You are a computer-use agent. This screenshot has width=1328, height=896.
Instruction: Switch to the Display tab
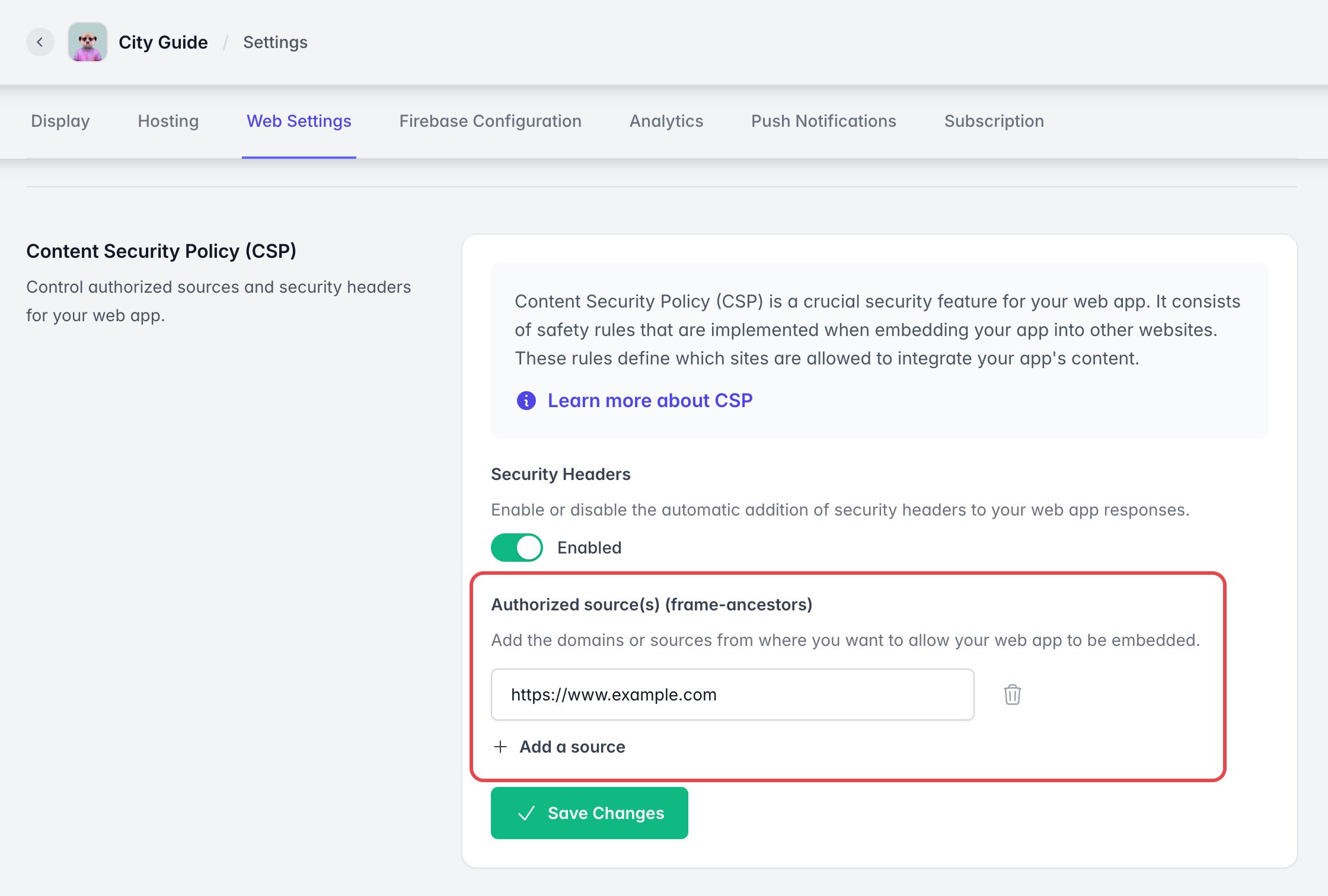[60, 121]
